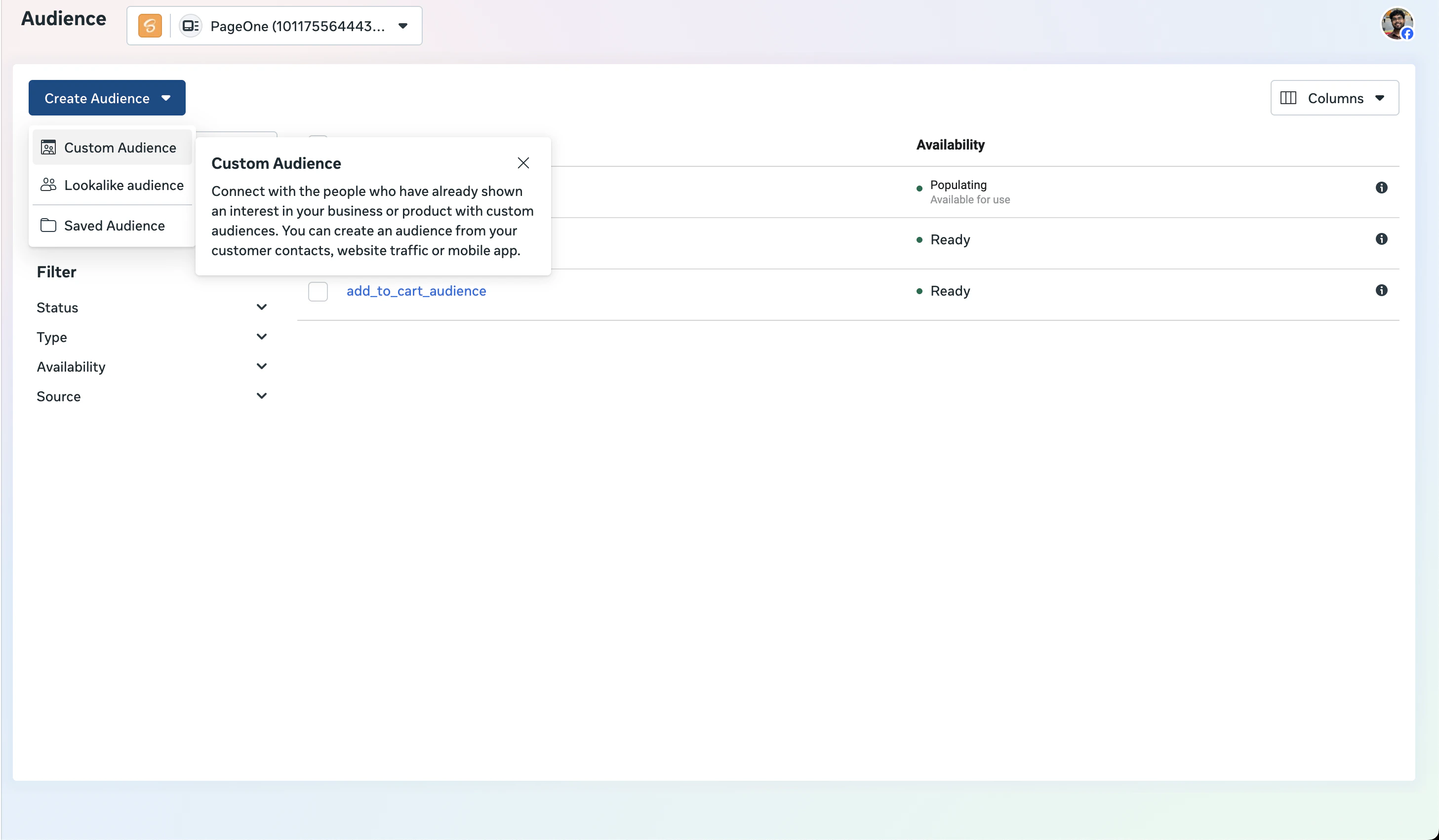Expand the Source filter

pos(261,396)
